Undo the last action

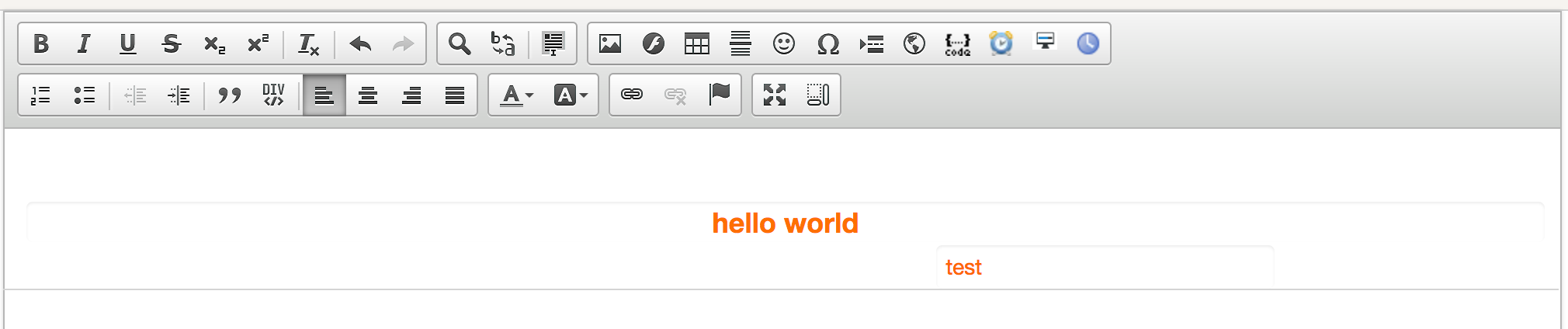click(360, 44)
